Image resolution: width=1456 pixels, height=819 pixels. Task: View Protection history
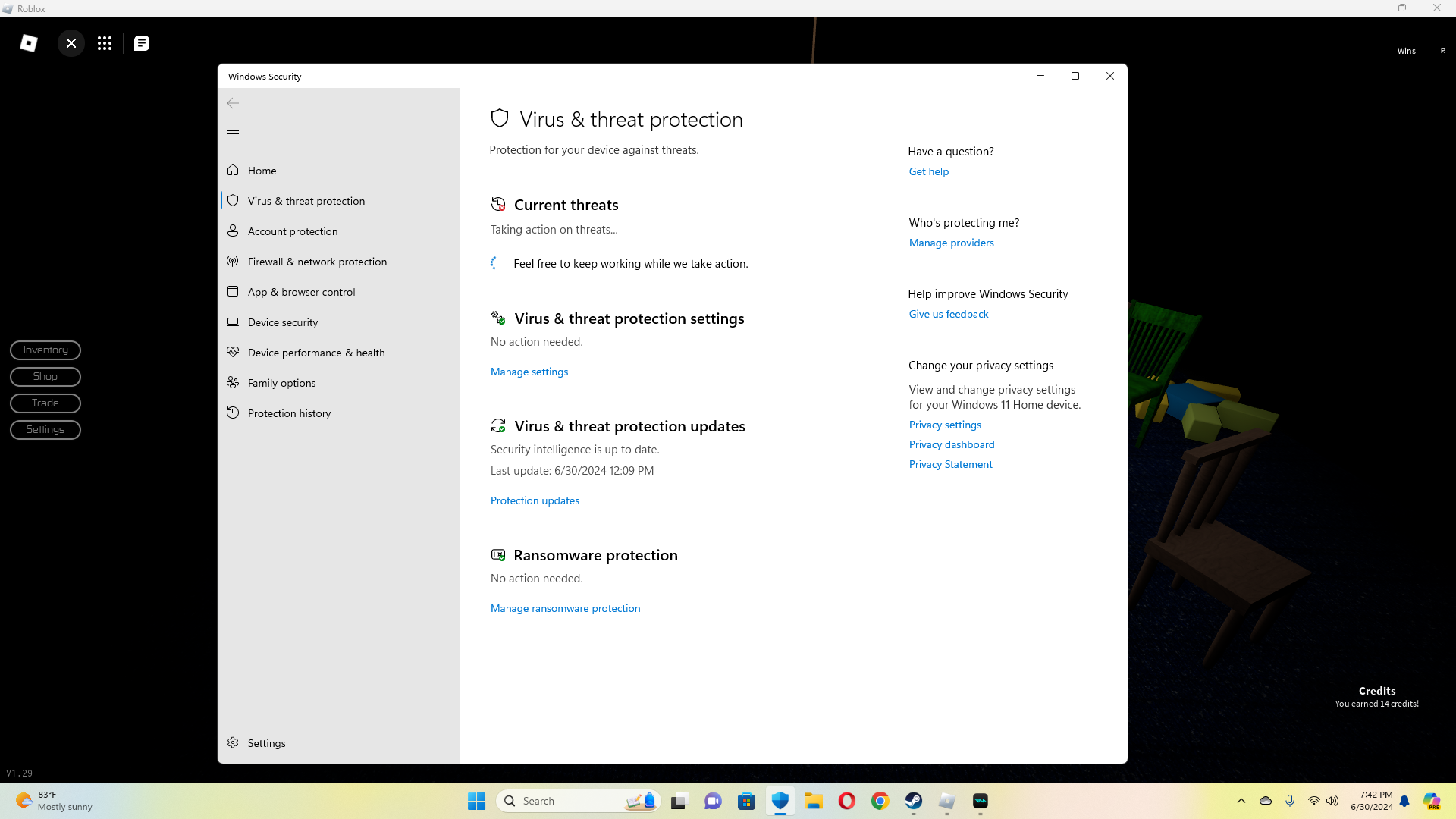click(339, 413)
